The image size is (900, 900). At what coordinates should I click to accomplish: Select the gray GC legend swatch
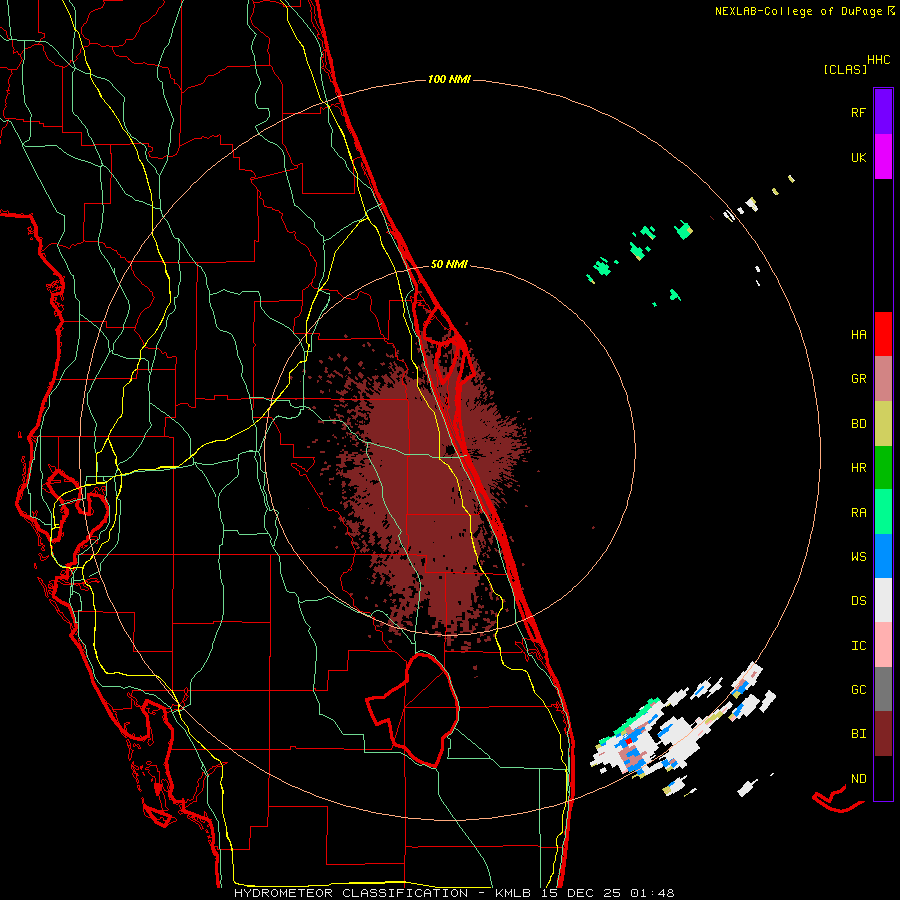coord(883,689)
